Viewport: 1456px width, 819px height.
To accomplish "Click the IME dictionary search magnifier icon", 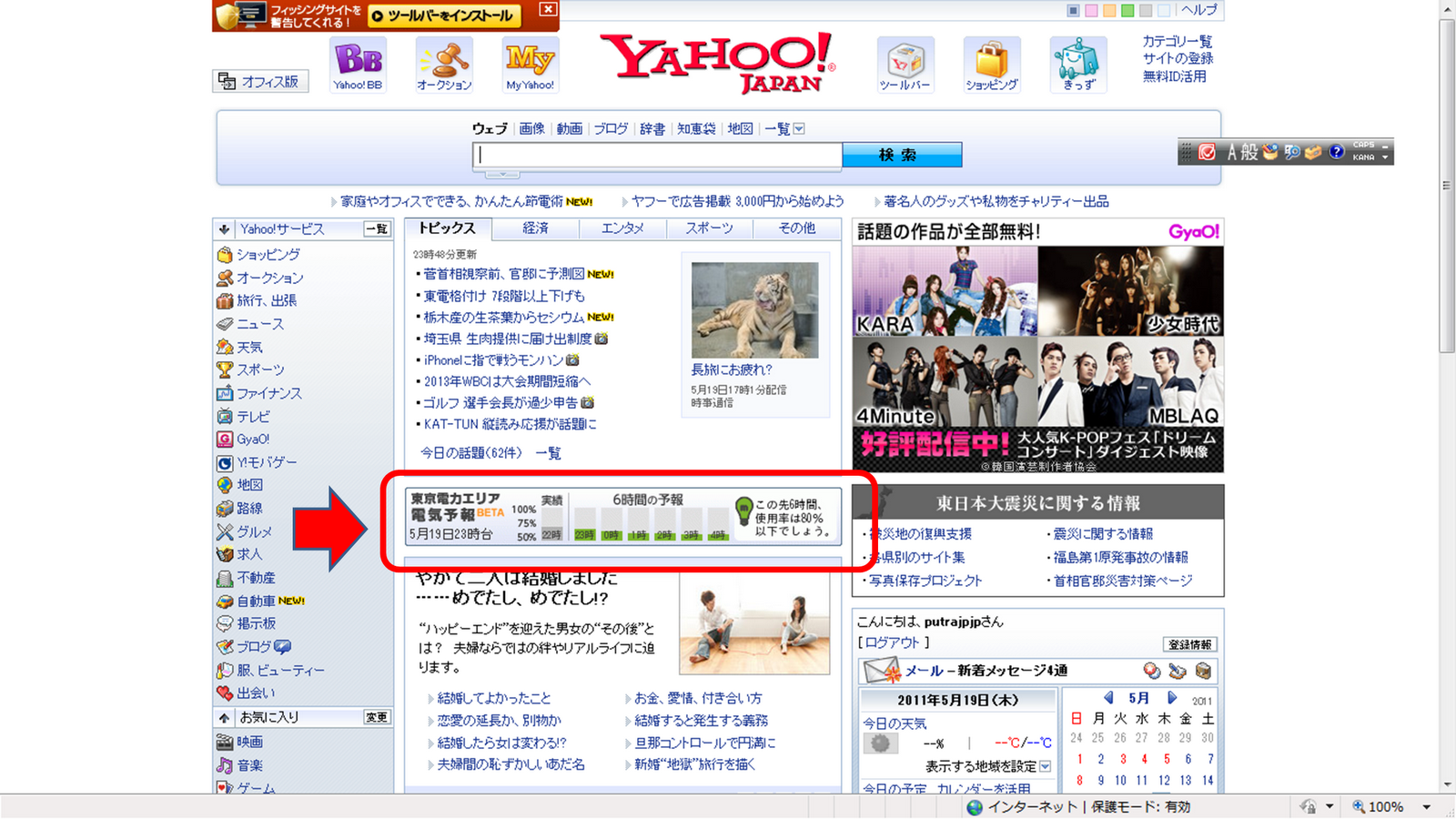I will click(1292, 152).
